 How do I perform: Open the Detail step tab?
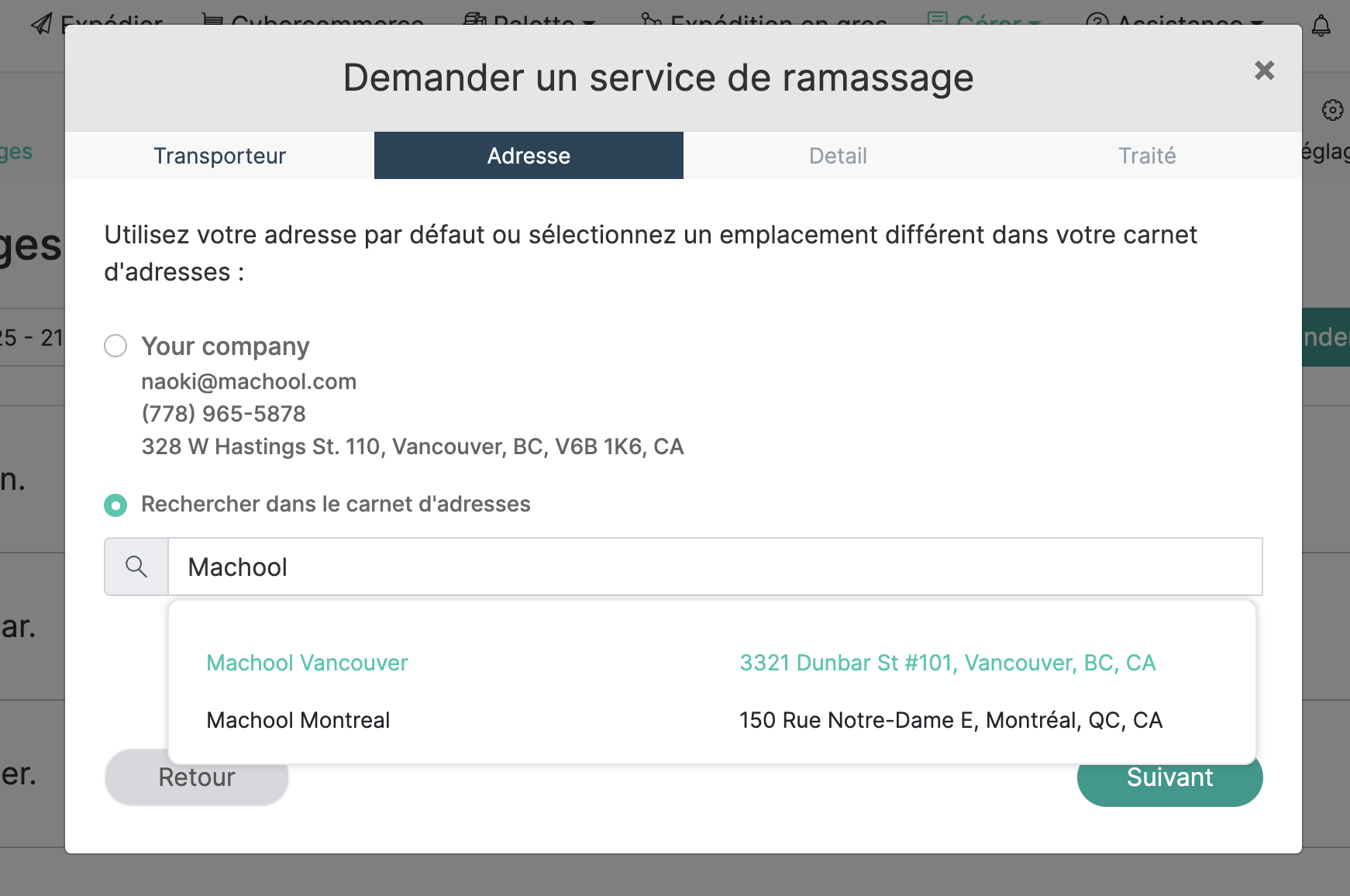(838, 156)
